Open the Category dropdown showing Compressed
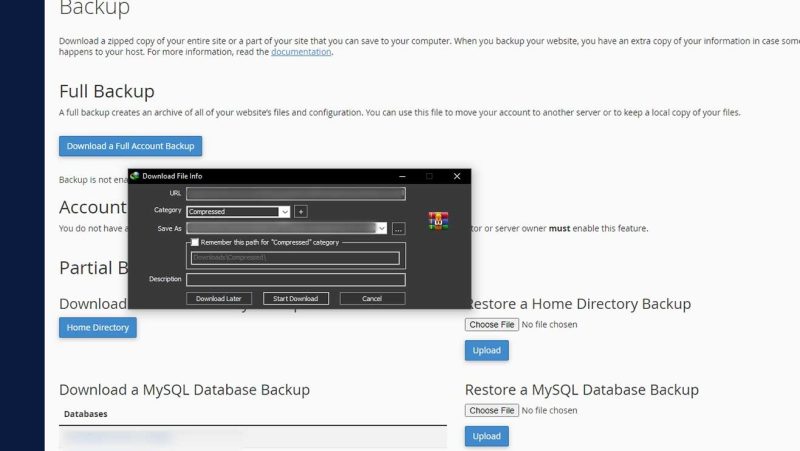 click(x=284, y=211)
